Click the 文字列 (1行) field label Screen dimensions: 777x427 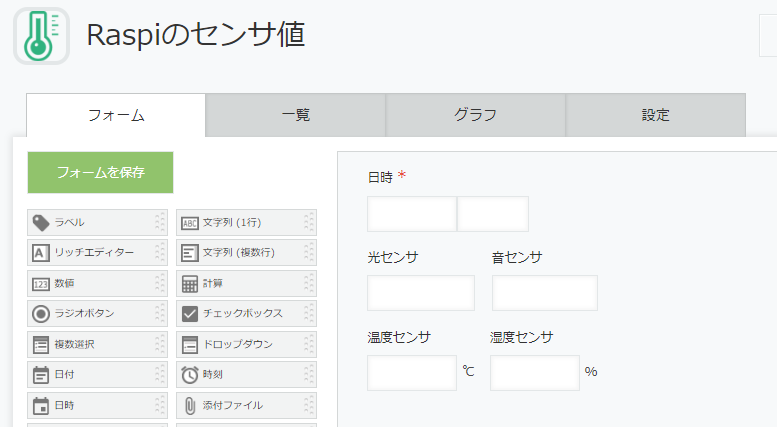[232, 222]
